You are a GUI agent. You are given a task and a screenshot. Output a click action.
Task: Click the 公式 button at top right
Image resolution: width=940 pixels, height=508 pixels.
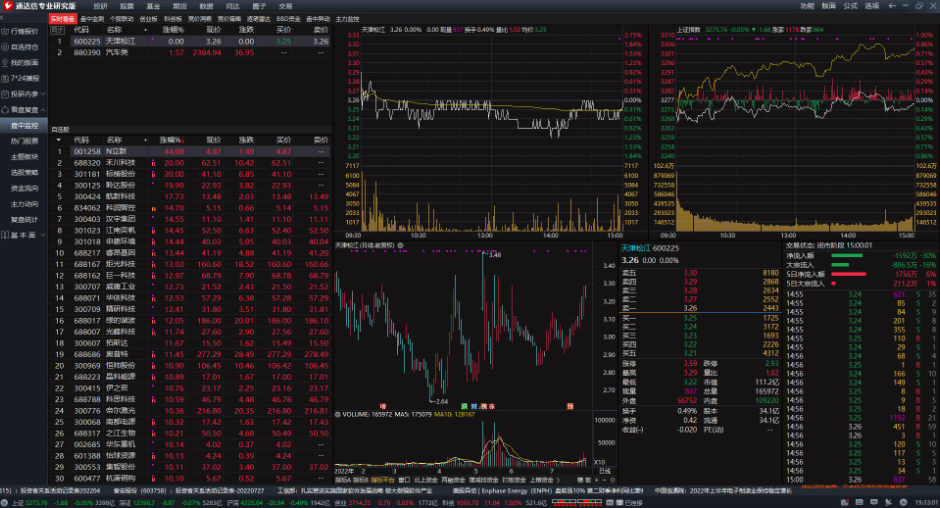(850, 6)
